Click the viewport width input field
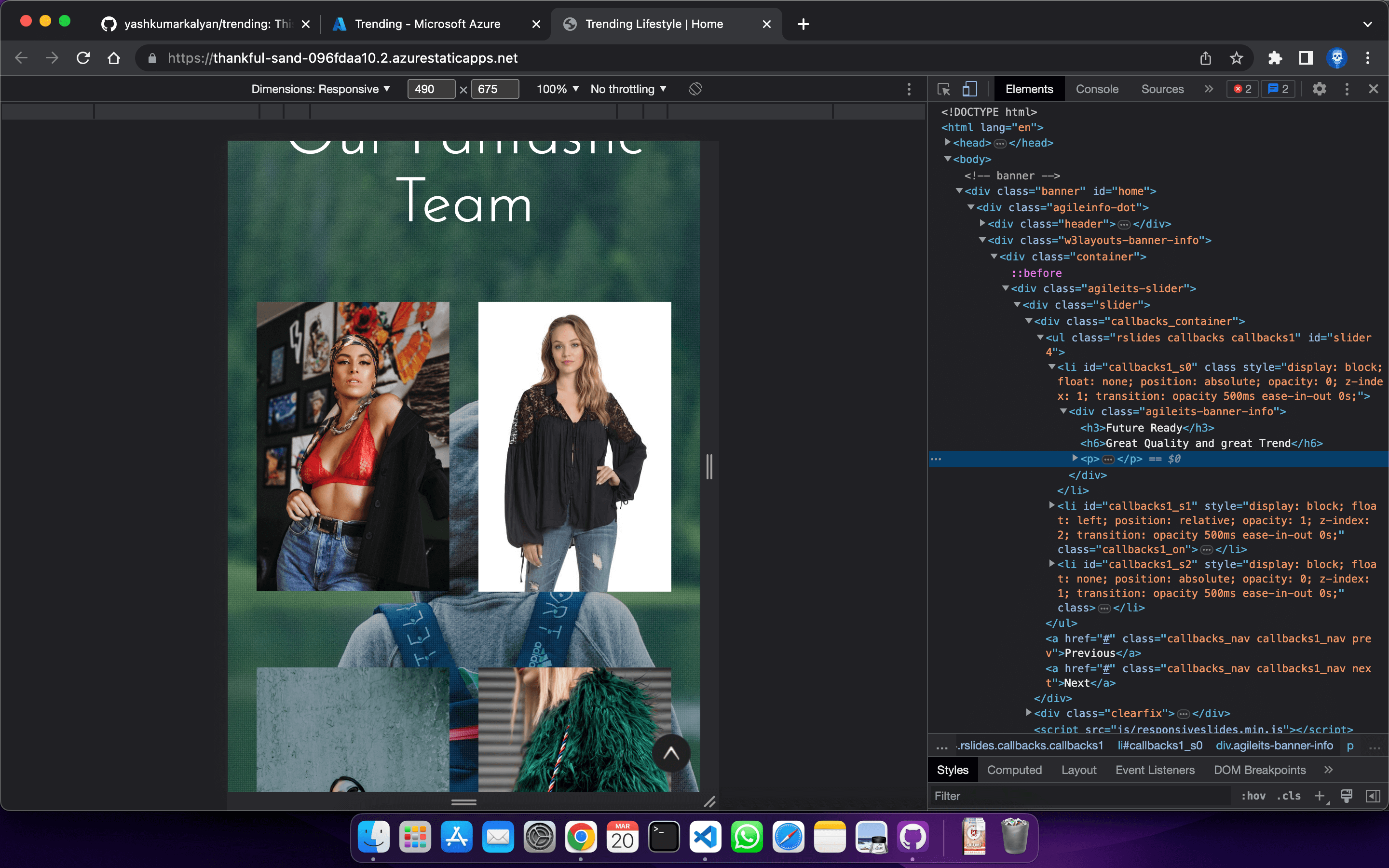Image resolution: width=1389 pixels, height=868 pixels. pyautogui.click(x=431, y=89)
